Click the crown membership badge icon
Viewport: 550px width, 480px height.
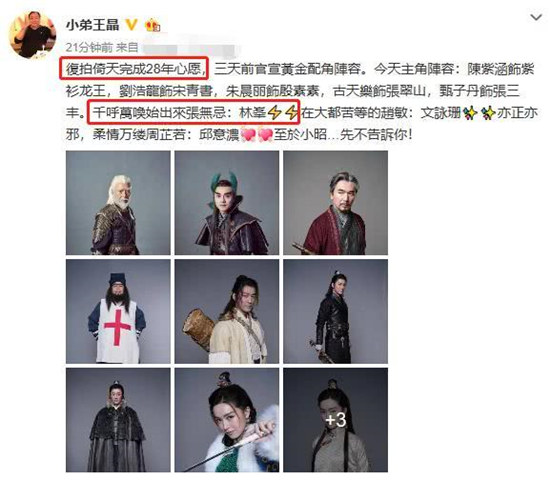click(x=153, y=25)
